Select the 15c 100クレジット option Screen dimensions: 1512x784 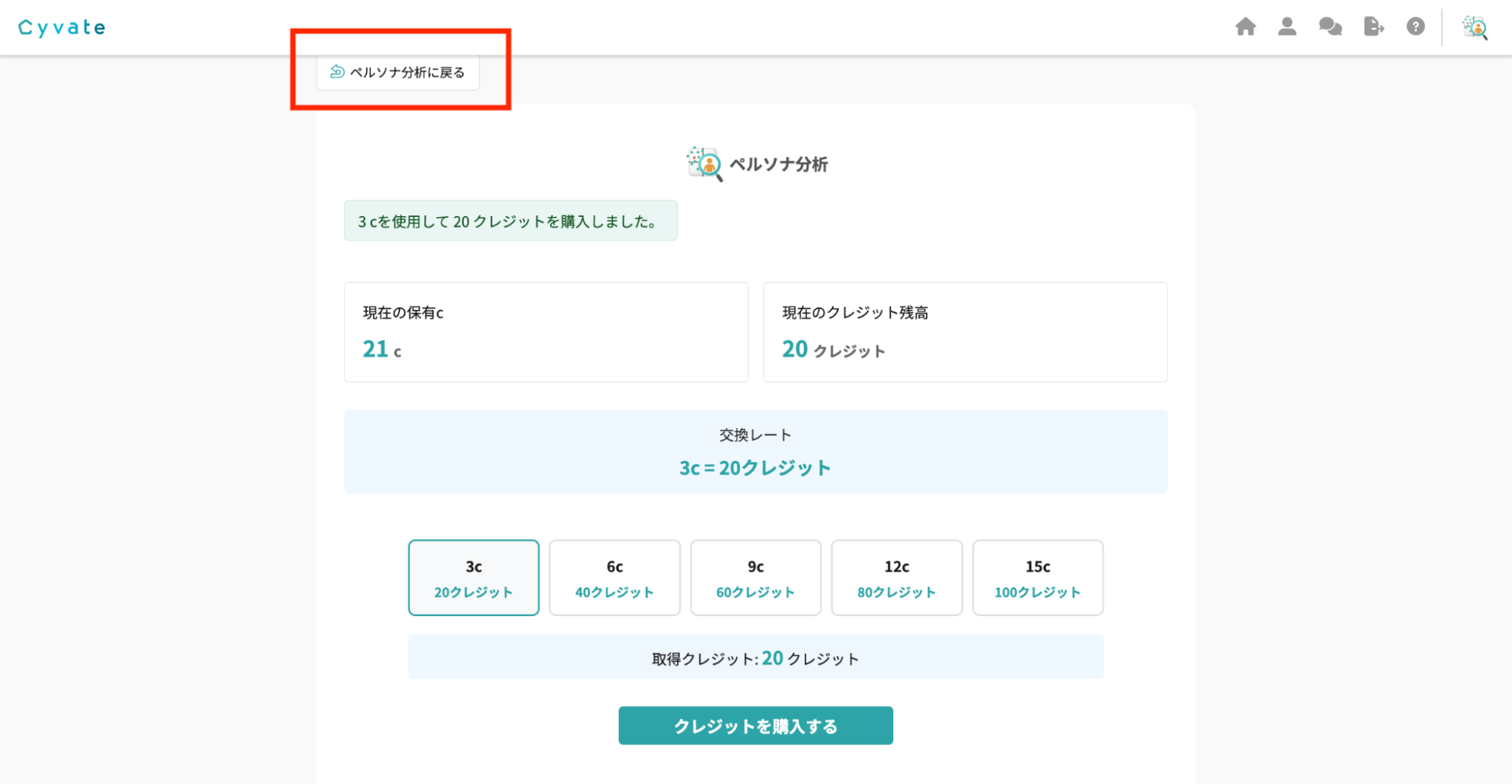coord(1037,578)
